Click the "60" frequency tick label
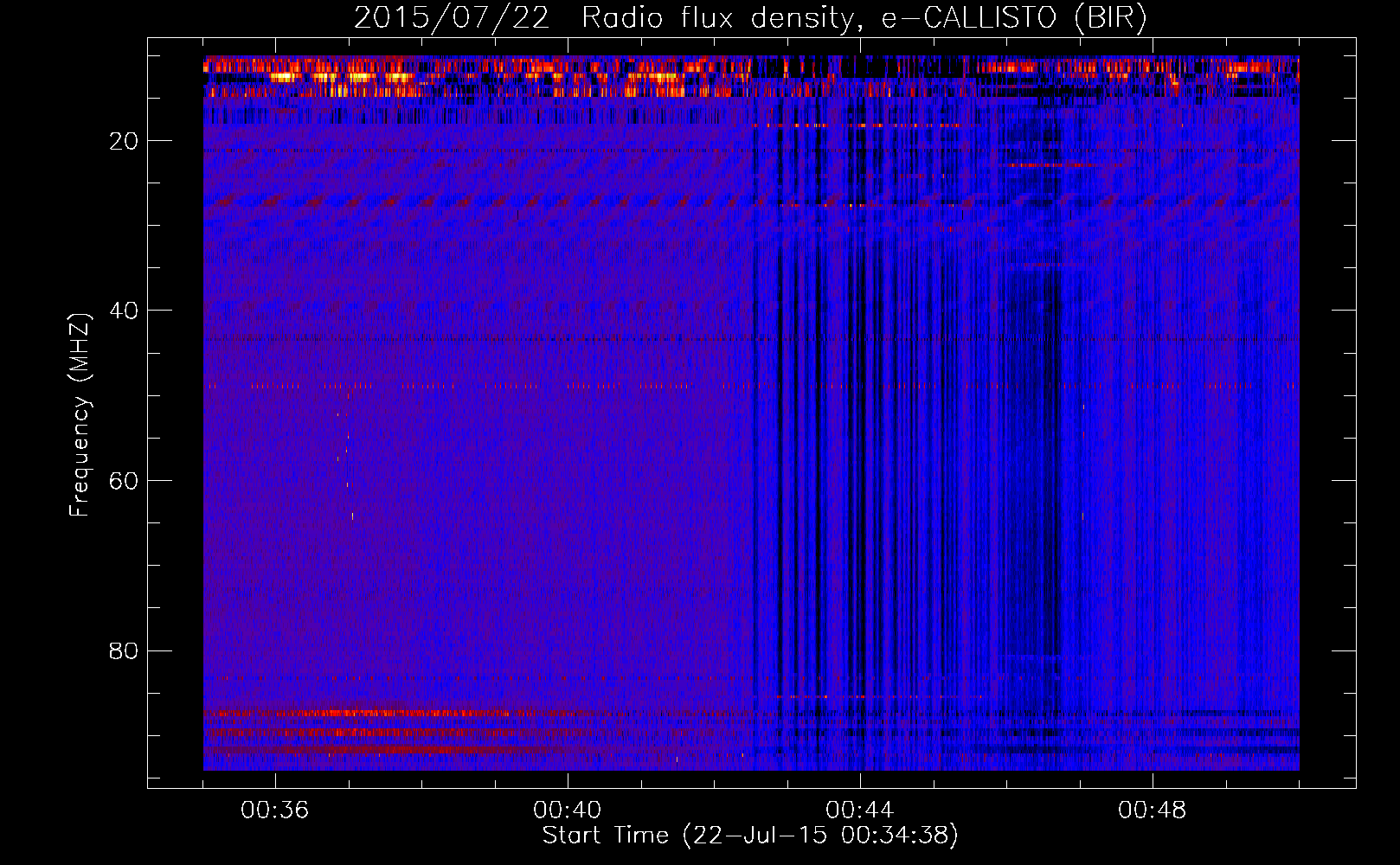The height and width of the screenshot is (865, 1400). pyautogui.click(x=125, y=481)
